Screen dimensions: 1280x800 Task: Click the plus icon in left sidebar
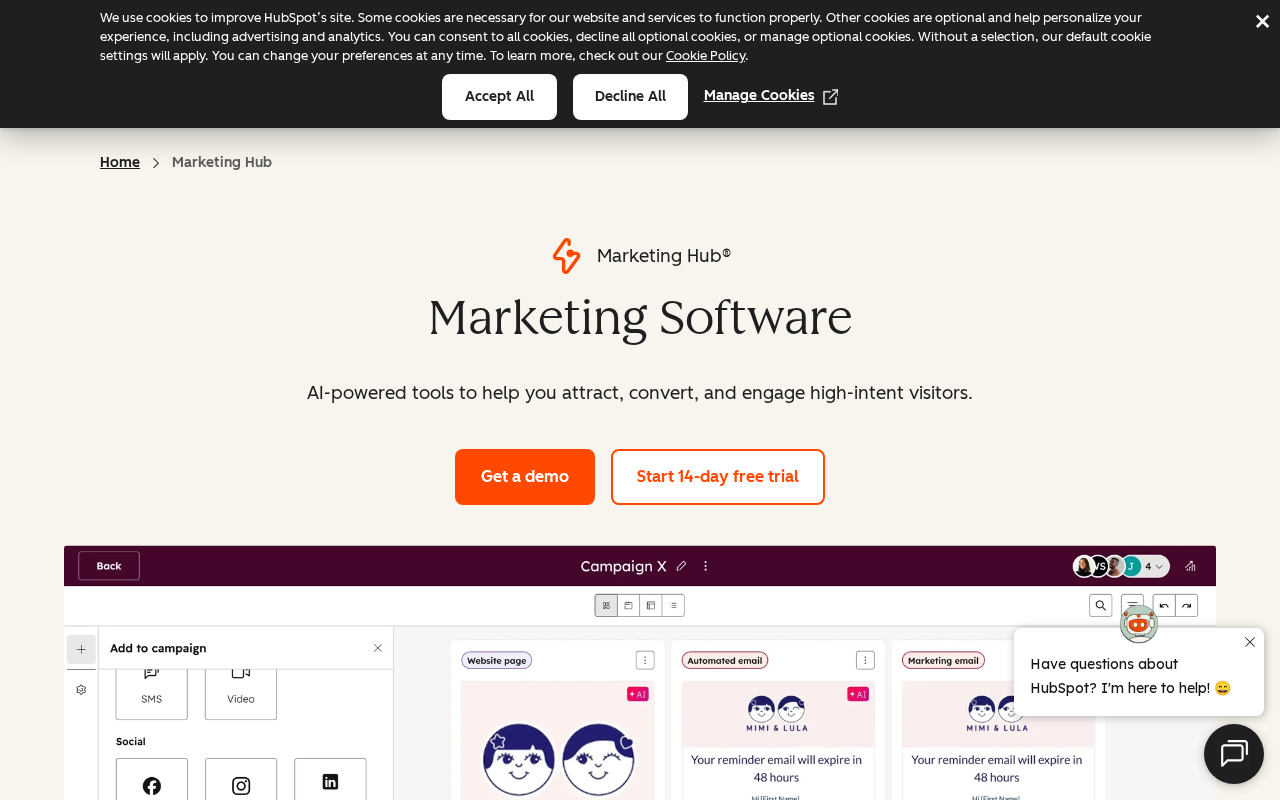[81, 649]
